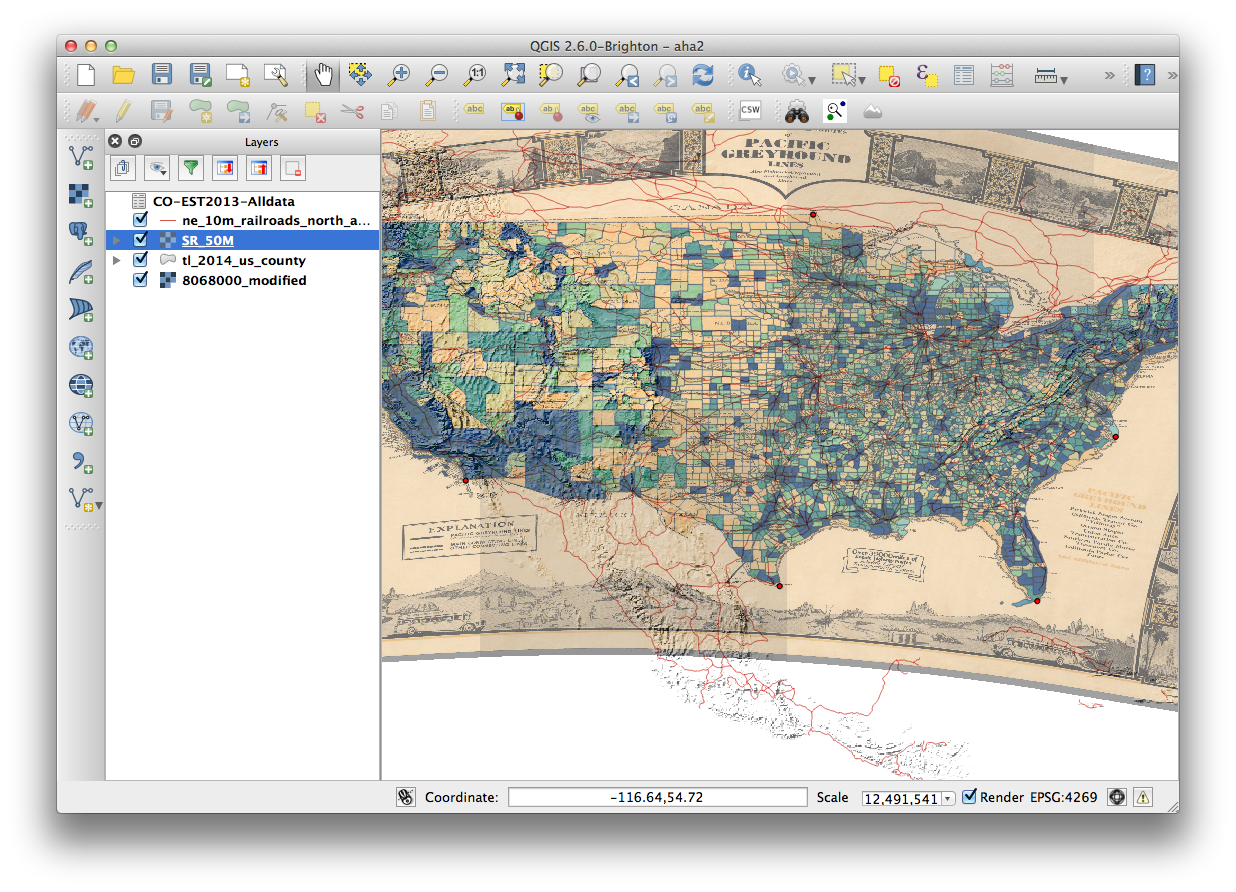Zoom to the current selection

551,74
